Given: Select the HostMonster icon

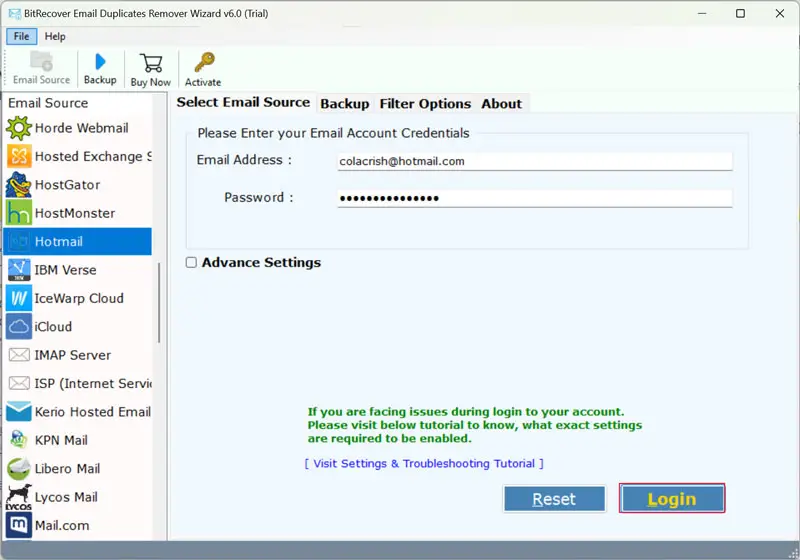Looking at the screenshot, I should (x=19, y=213).
